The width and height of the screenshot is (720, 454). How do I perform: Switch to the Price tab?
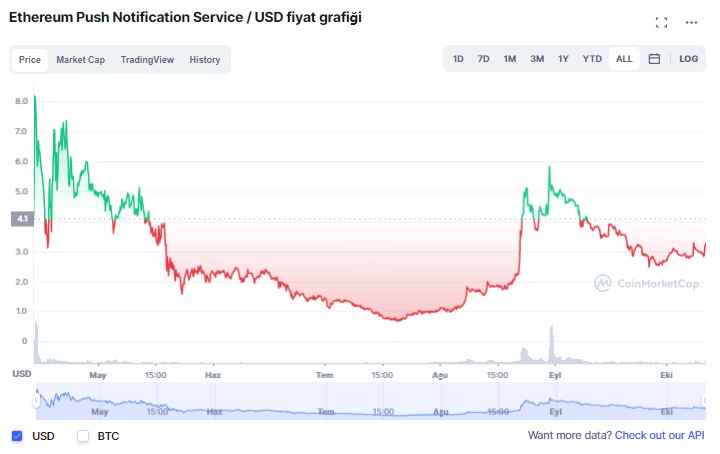[x=30, y=60]
